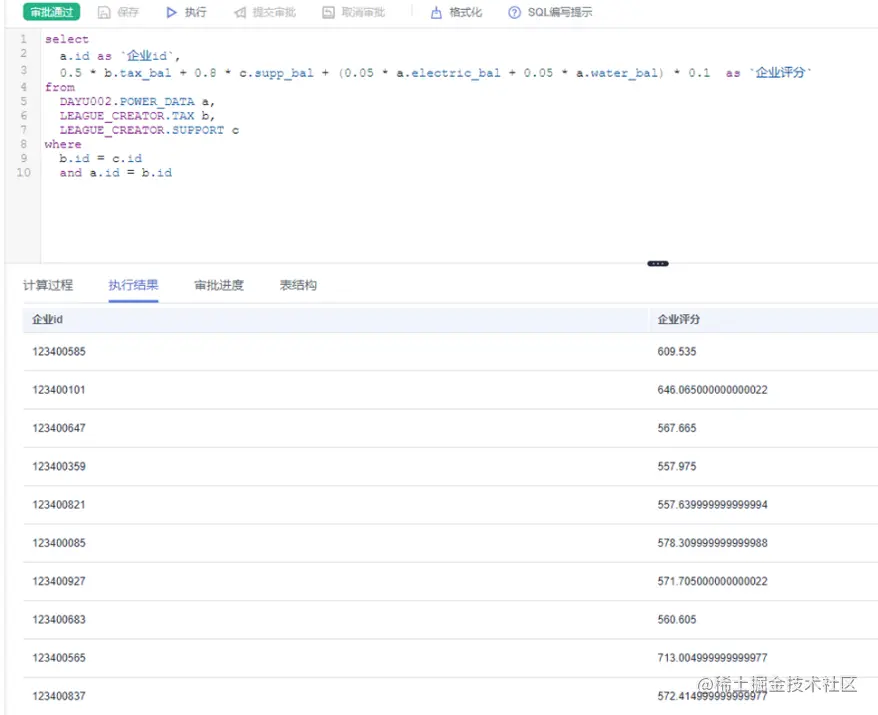Image resolution: width=878 pixels, height=715 pixels.
Task: Click b.id = c.id condition line
Action: [x=101, y=158]
